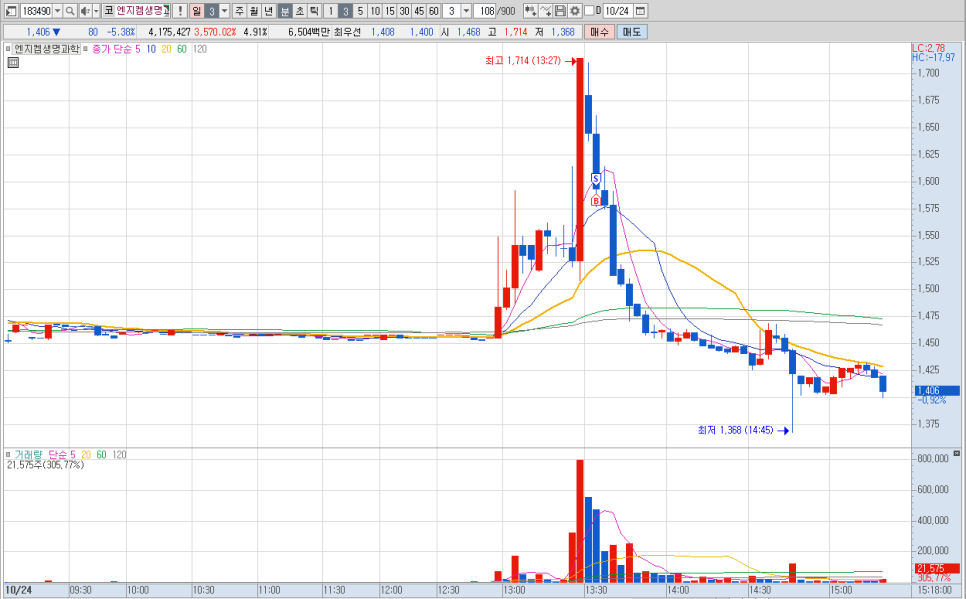Click the date field showing 10/24
This screenshot has height=599, width=966.
pyautogui.click(x=617, y=11)
